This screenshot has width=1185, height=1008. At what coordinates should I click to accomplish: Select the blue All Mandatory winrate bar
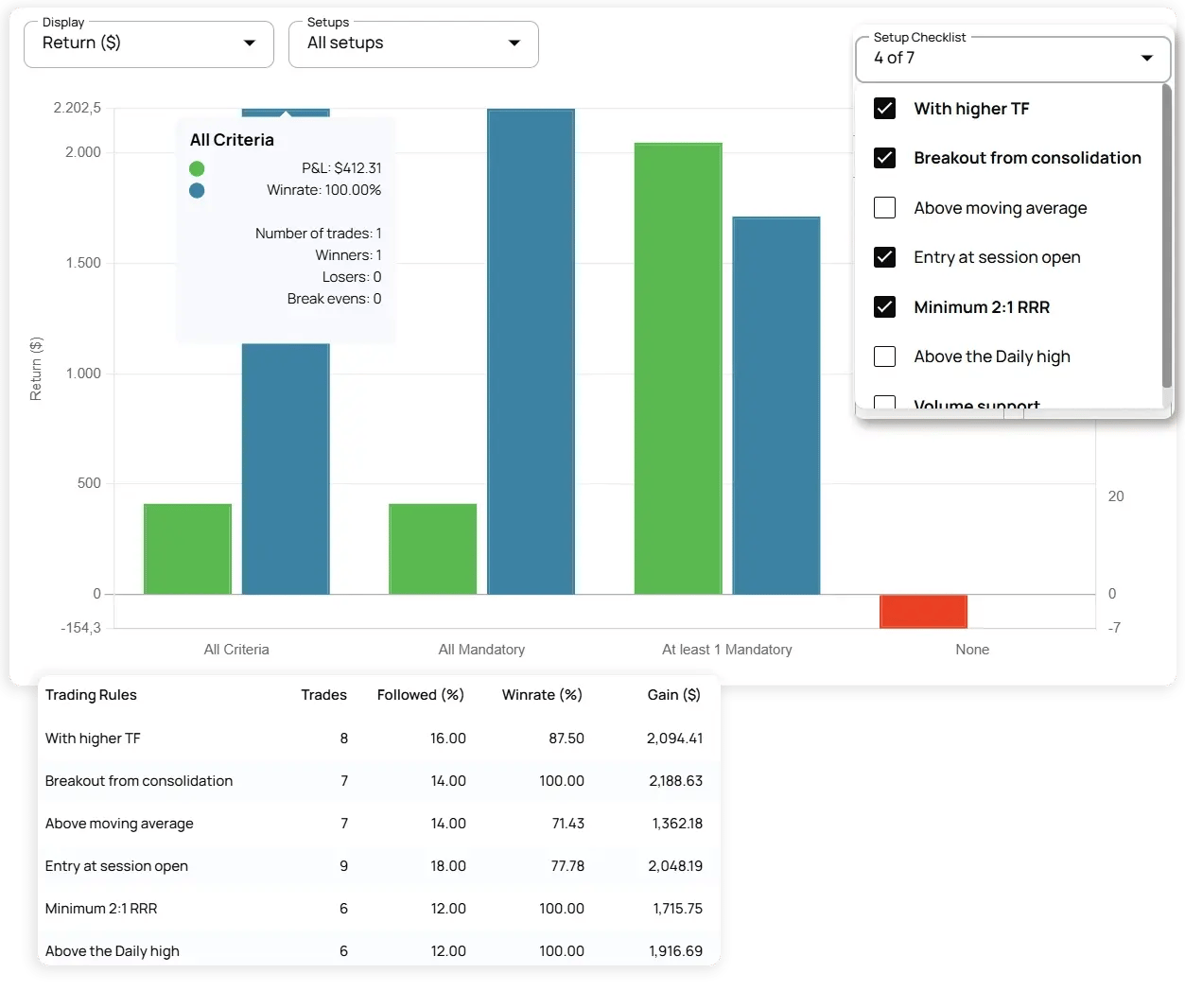(531, 352)
